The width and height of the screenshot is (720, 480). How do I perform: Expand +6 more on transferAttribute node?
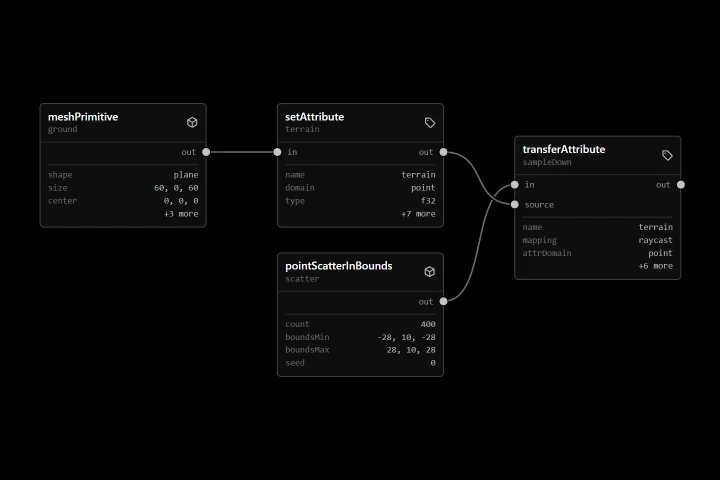pos(656,266)
